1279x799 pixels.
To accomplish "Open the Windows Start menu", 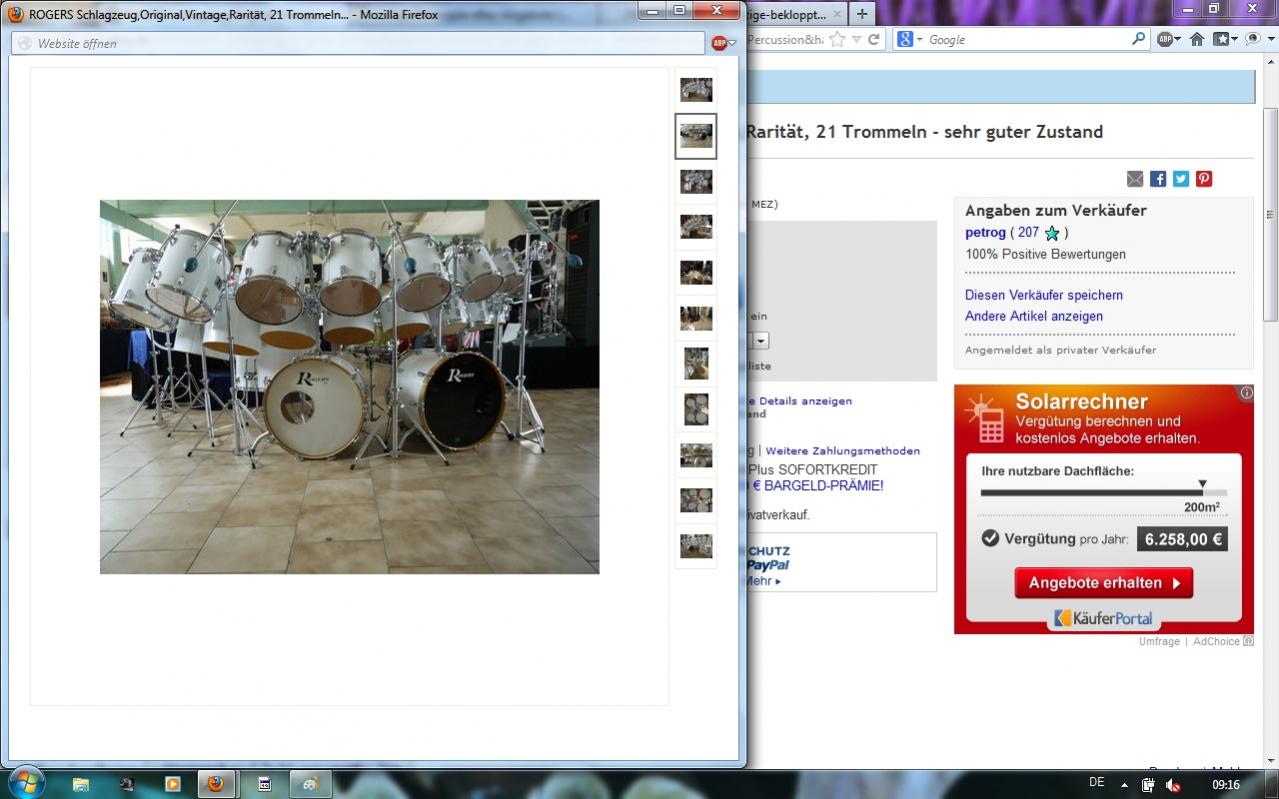I will pos(25,783).
